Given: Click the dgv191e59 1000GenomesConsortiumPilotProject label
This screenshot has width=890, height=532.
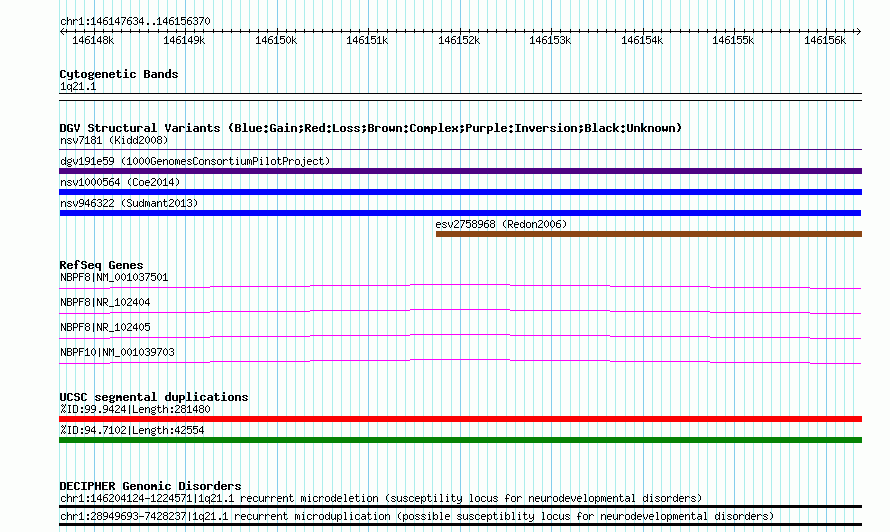Looking at the screenshot, I should point(195,161).
